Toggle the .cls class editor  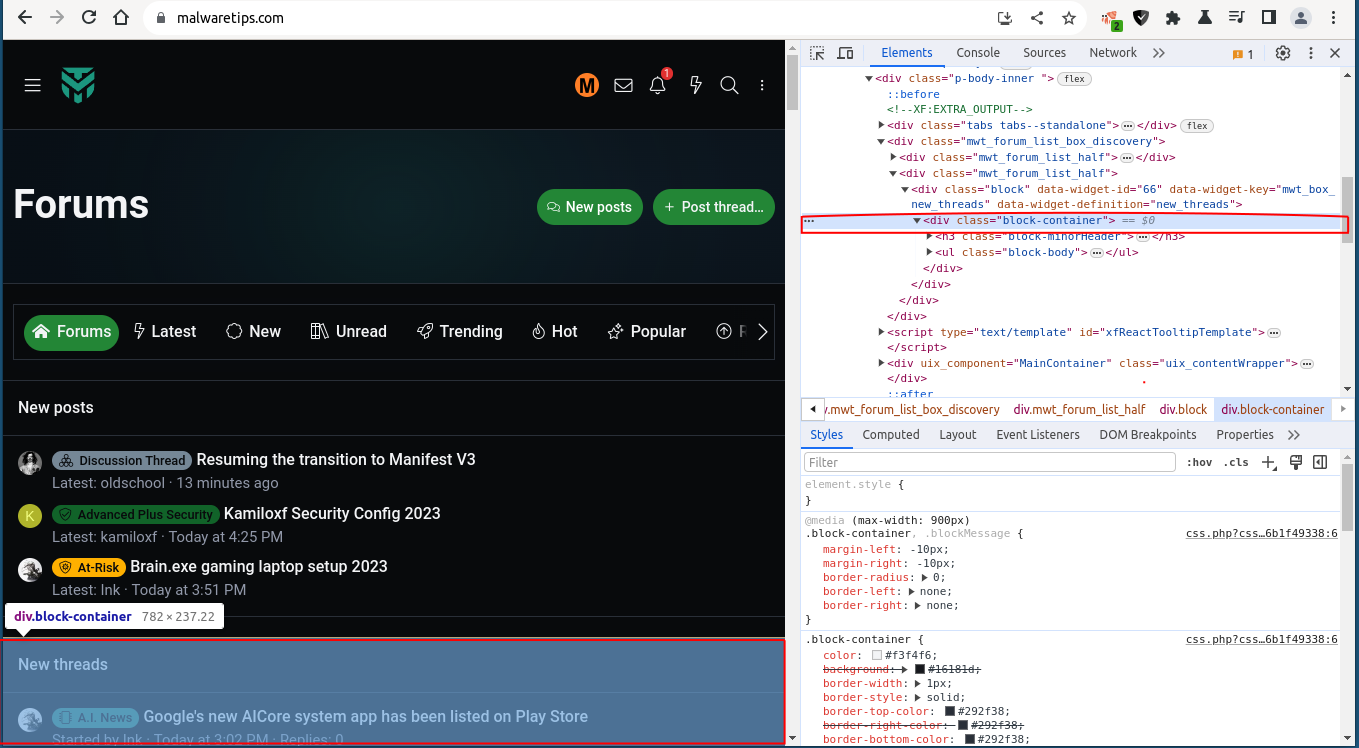(x=1237, y=462)
